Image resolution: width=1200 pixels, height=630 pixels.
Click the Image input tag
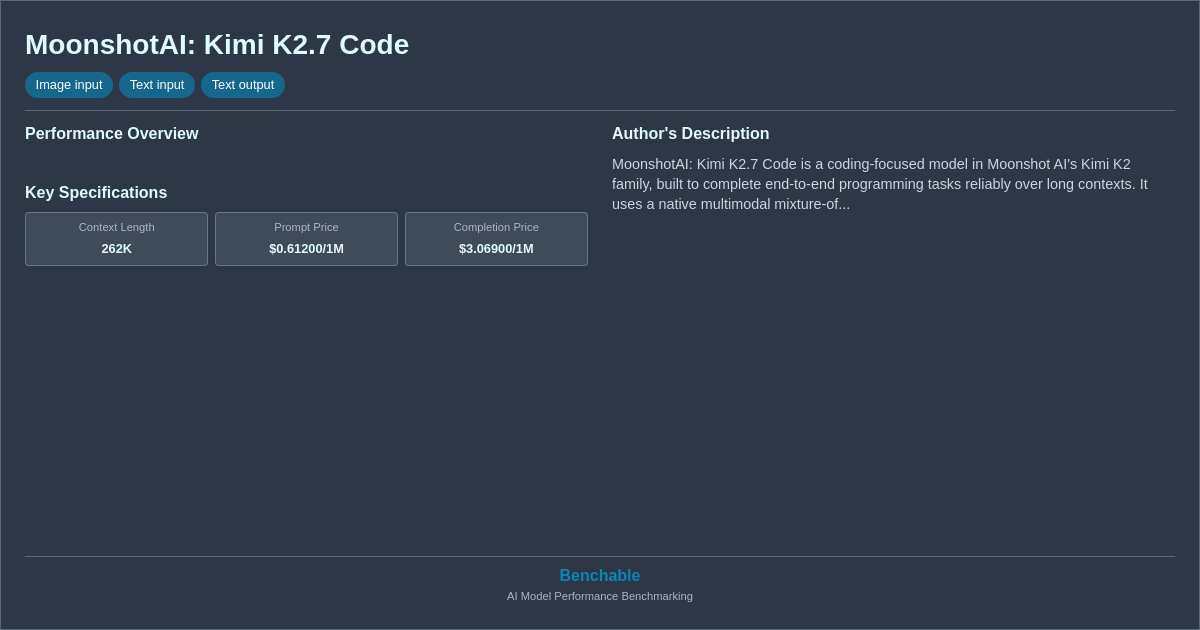tap(69, 85)
